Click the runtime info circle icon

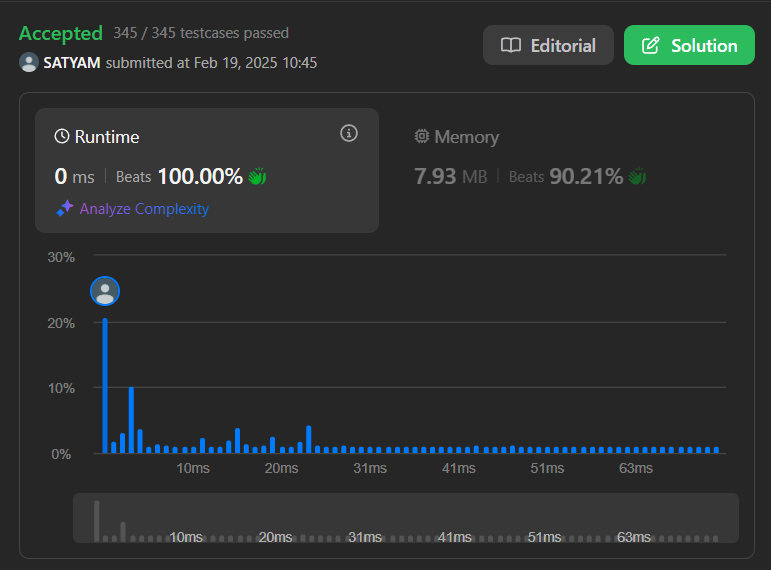(349, 133)
